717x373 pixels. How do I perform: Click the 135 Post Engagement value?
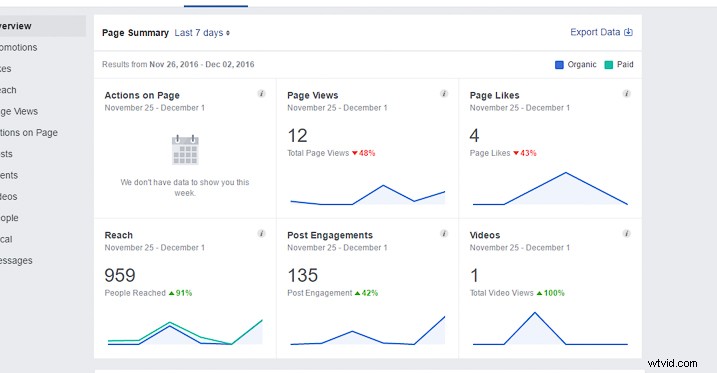[303, 276]
